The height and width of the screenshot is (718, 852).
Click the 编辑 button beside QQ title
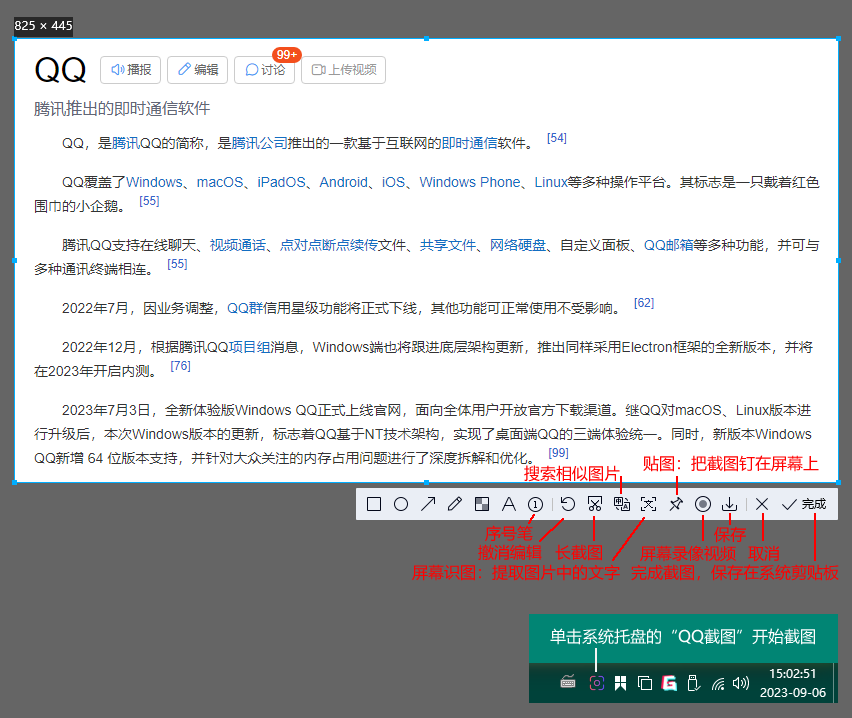[197, 70]
